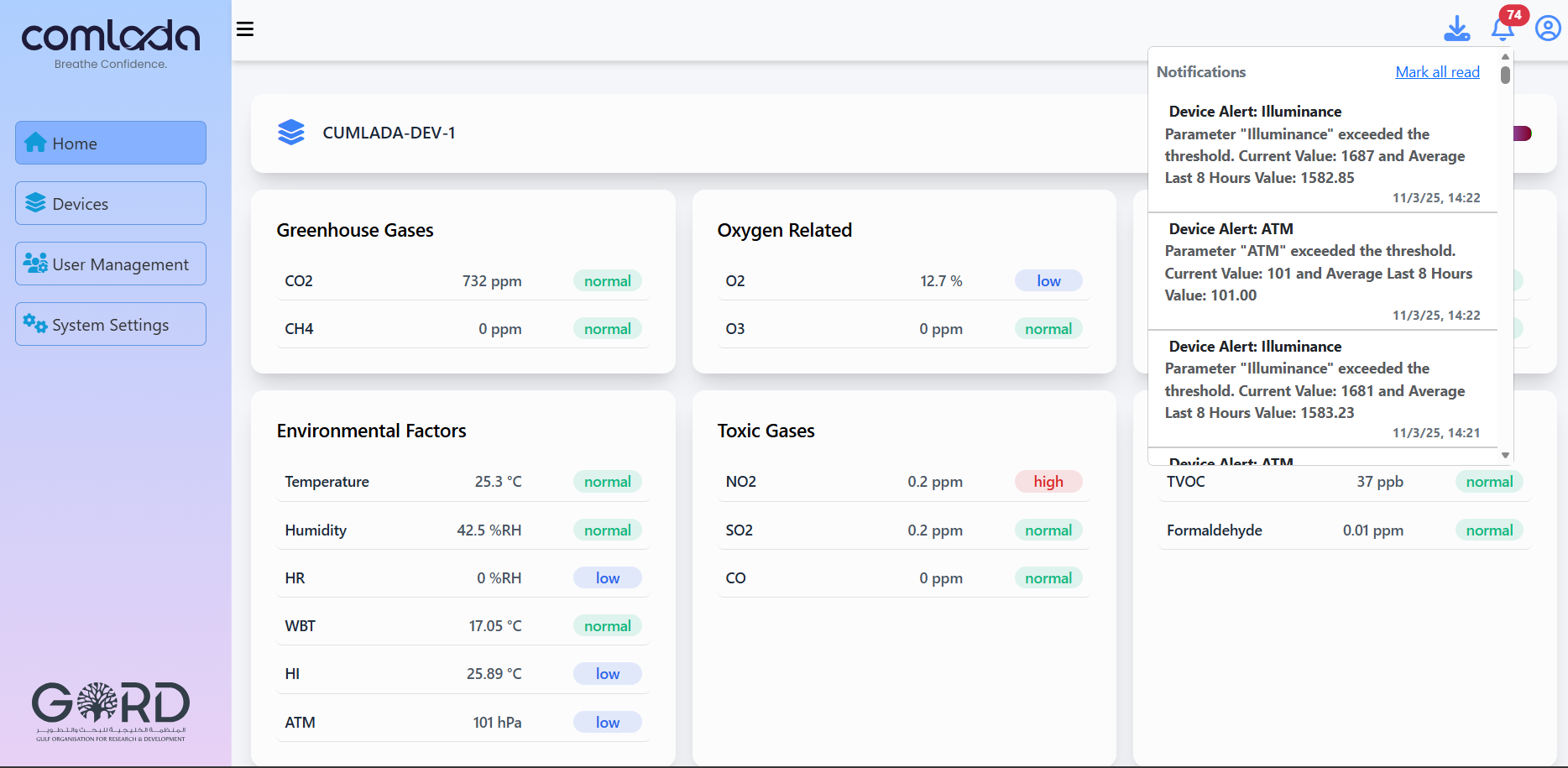
Task: Click the layers icon beside CUMLADA-DEV-1
Action: click(x=291, y=133)
